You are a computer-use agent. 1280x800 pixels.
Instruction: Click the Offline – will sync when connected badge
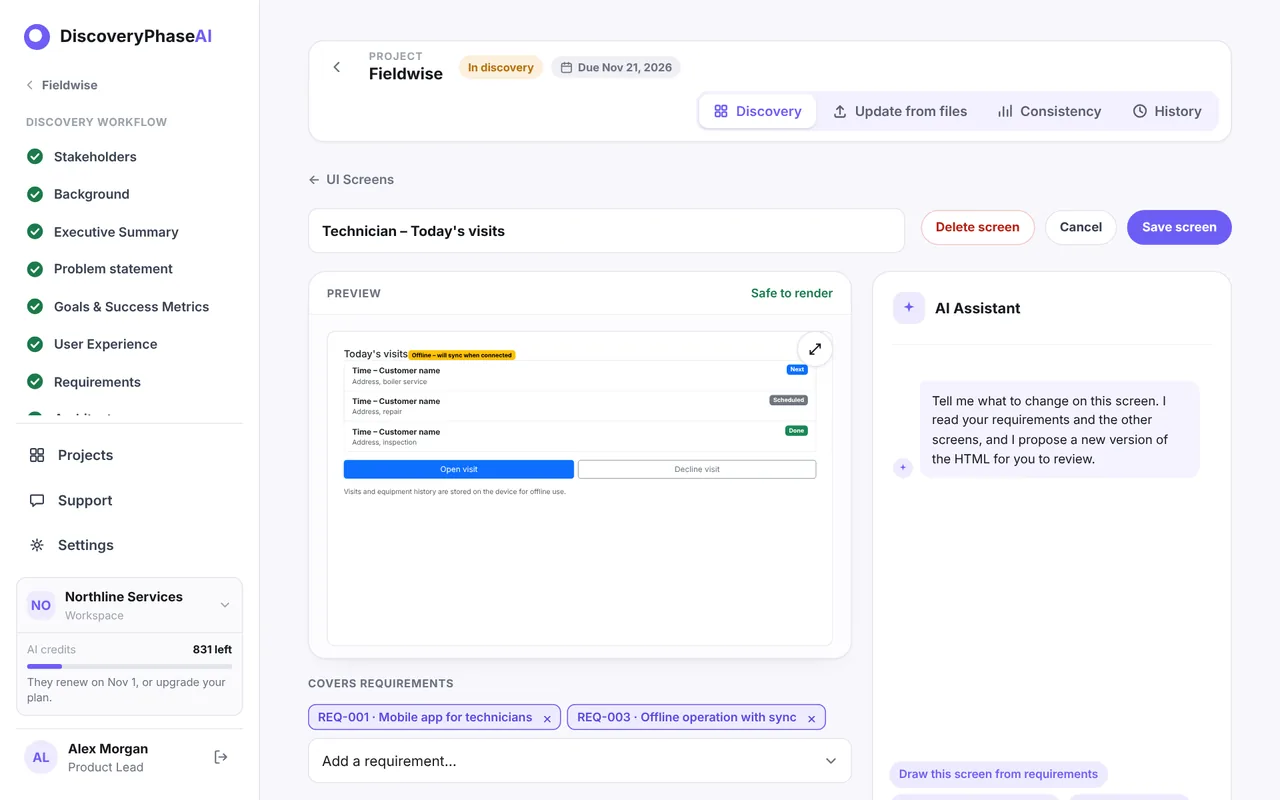tap(462, 355)
